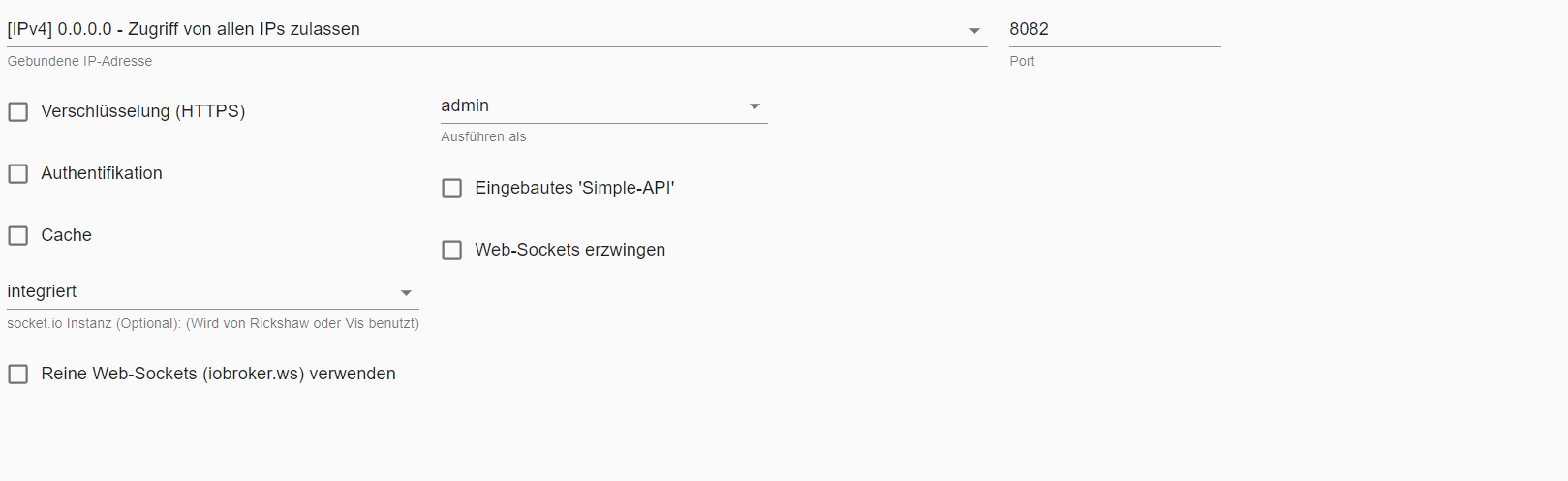The image size is (1568, 481).
Task: Click the 'Verschlüsselung (HTTPS)' label text
Action: [x=143, y=112]
